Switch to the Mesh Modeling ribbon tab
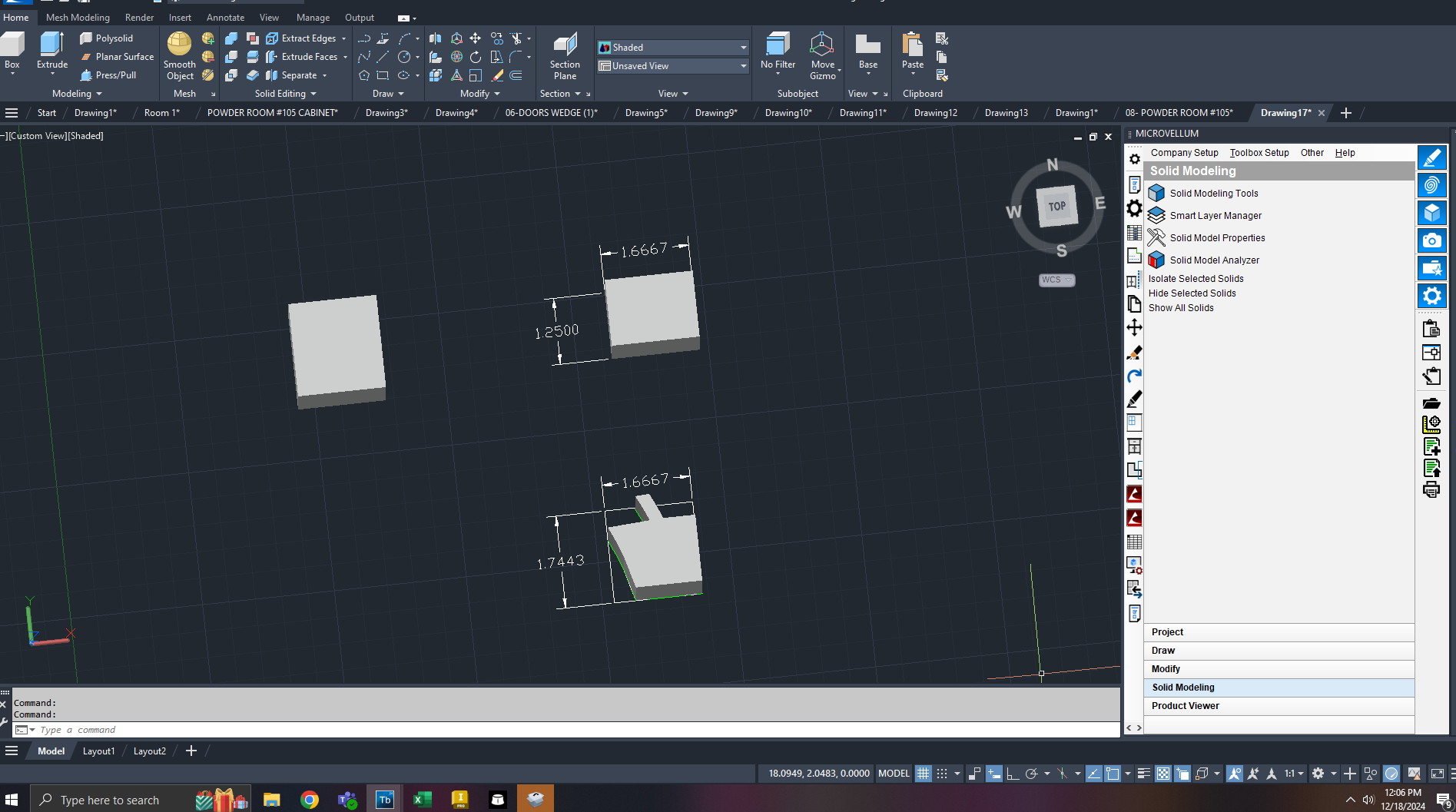 pos(78,17)
